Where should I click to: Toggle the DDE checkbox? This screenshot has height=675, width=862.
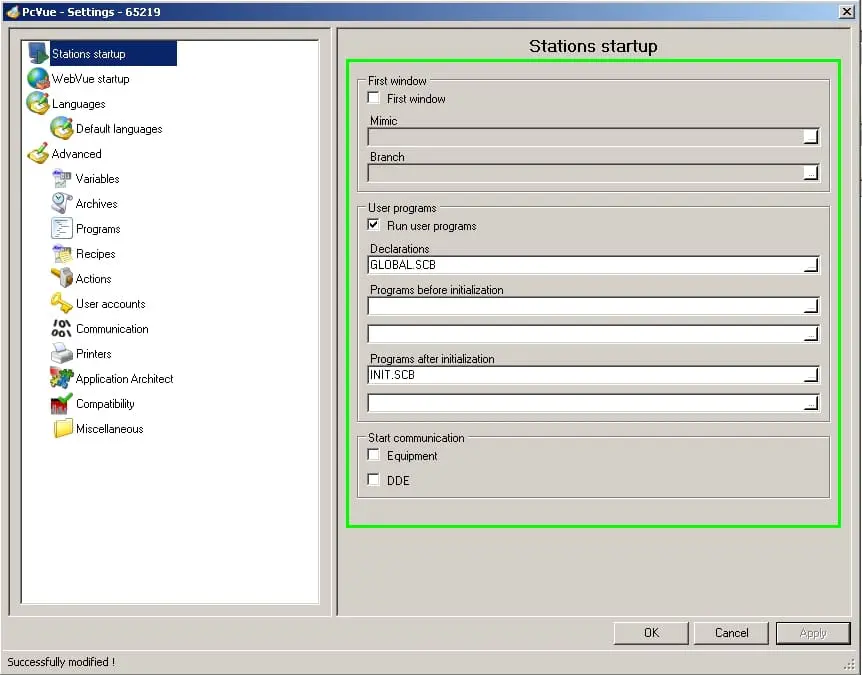374,481
